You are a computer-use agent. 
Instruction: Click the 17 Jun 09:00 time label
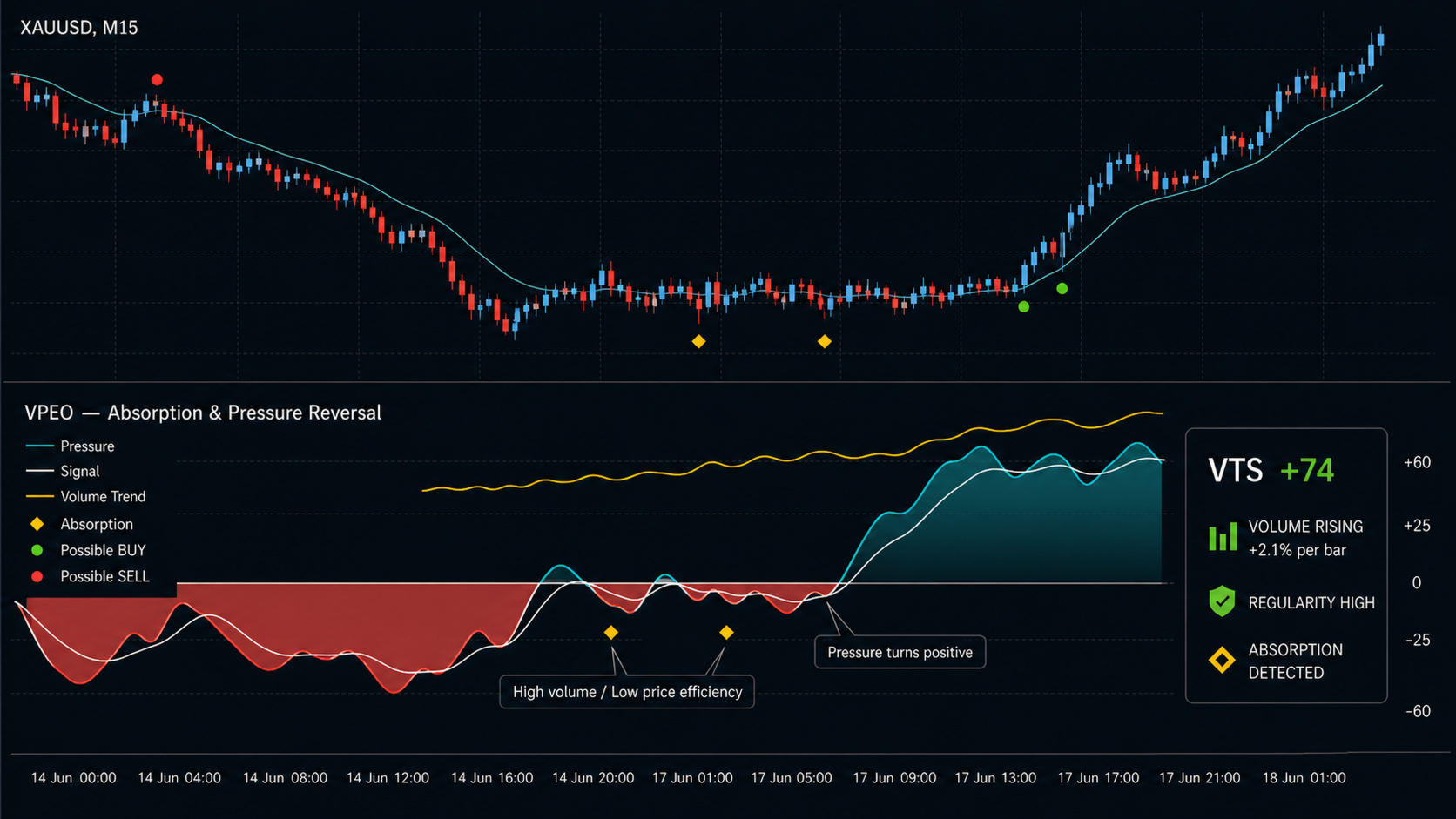coord(894,778)
